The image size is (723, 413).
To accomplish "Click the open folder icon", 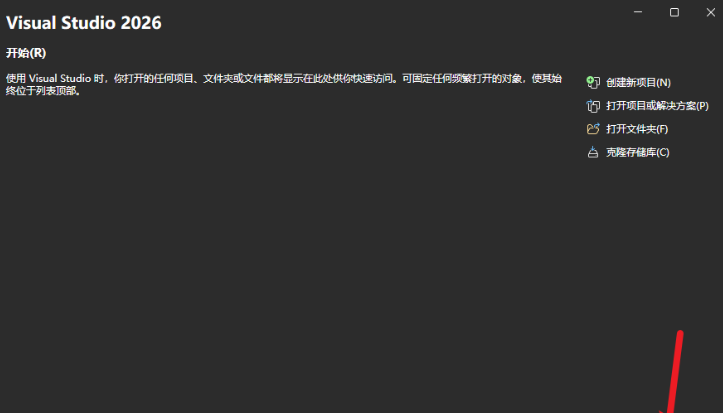I will tap(593, 129).
